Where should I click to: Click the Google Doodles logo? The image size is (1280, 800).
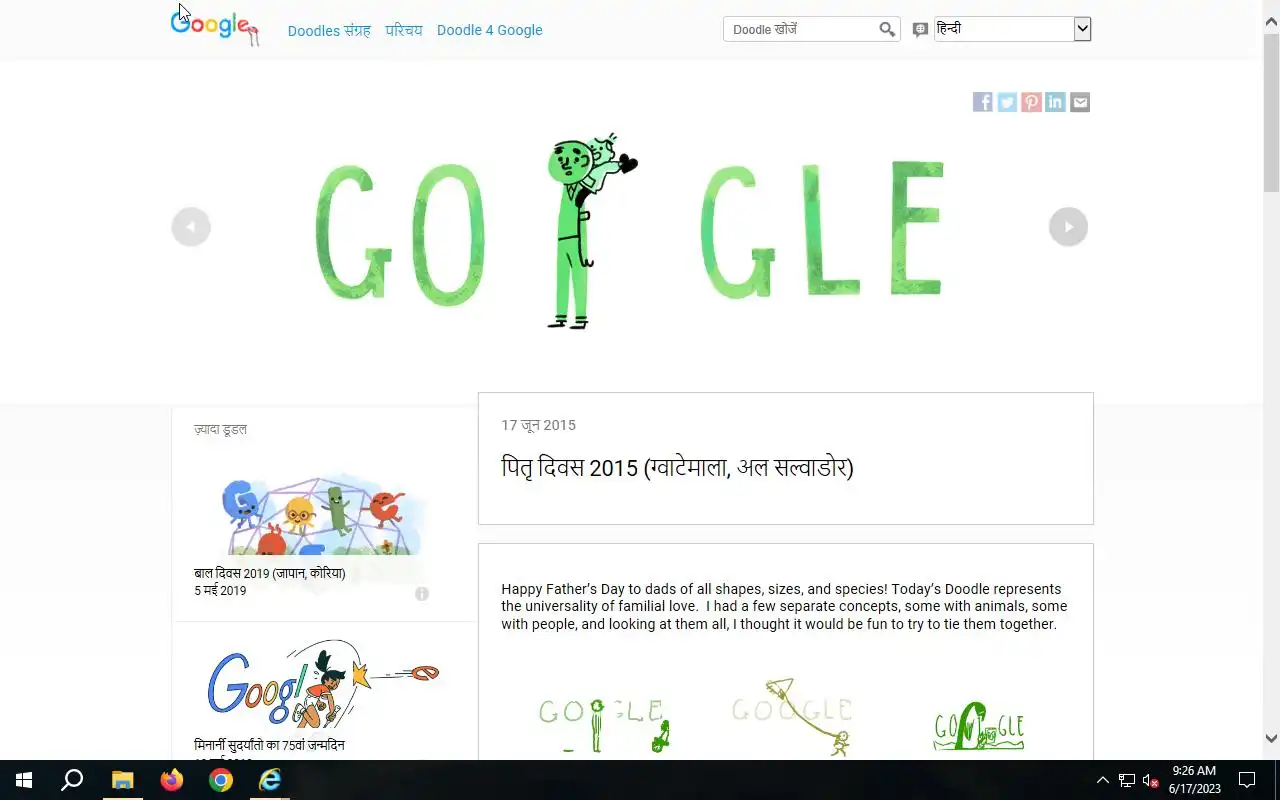[x=215, y=27]
